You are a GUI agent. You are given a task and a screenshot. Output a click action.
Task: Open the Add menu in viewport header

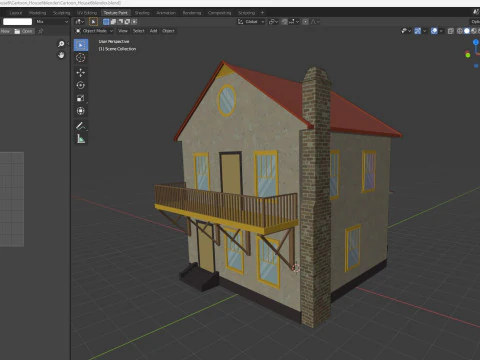pos(153,31)
